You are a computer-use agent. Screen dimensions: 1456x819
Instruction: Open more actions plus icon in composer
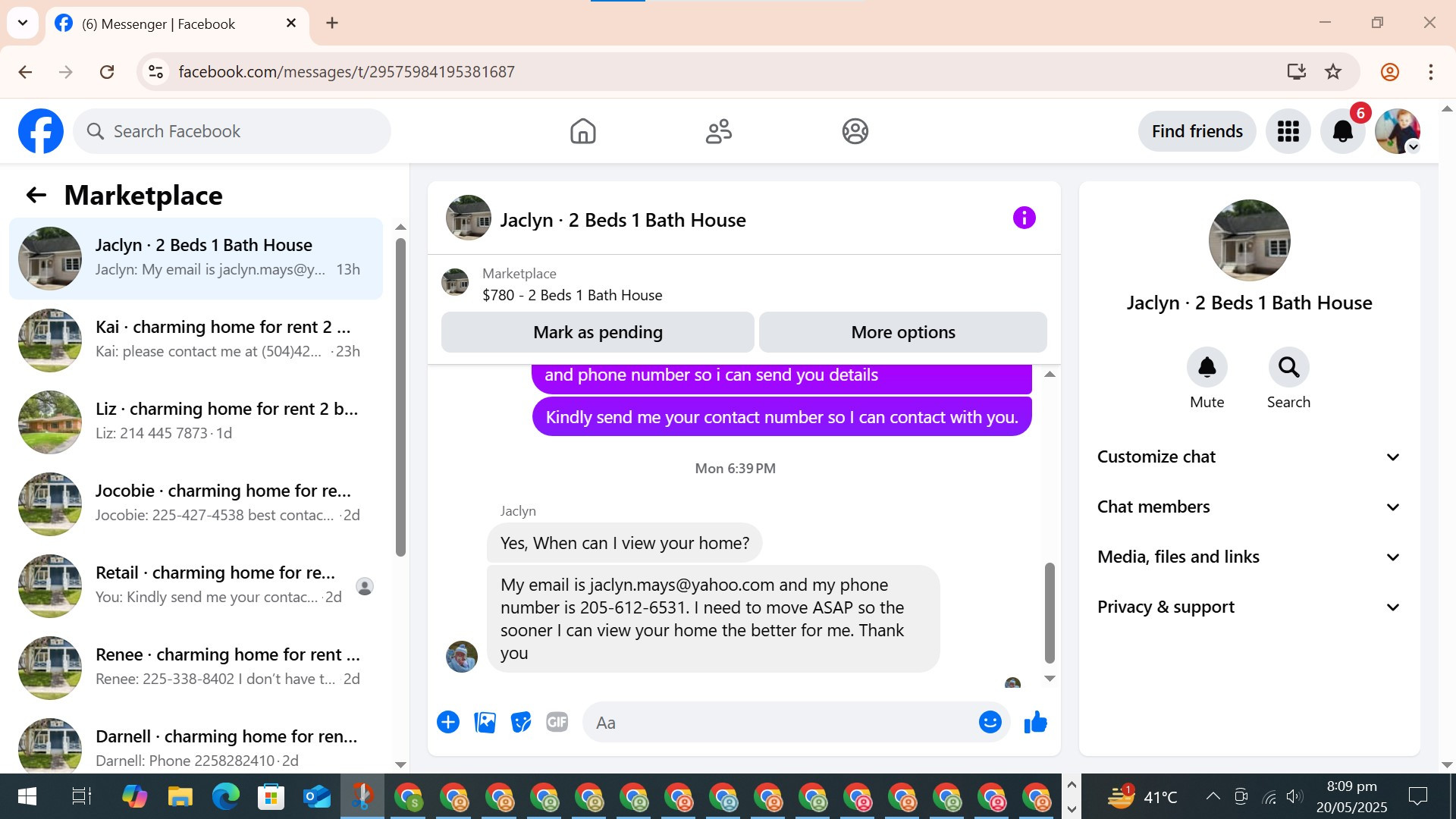coord(448,722)
